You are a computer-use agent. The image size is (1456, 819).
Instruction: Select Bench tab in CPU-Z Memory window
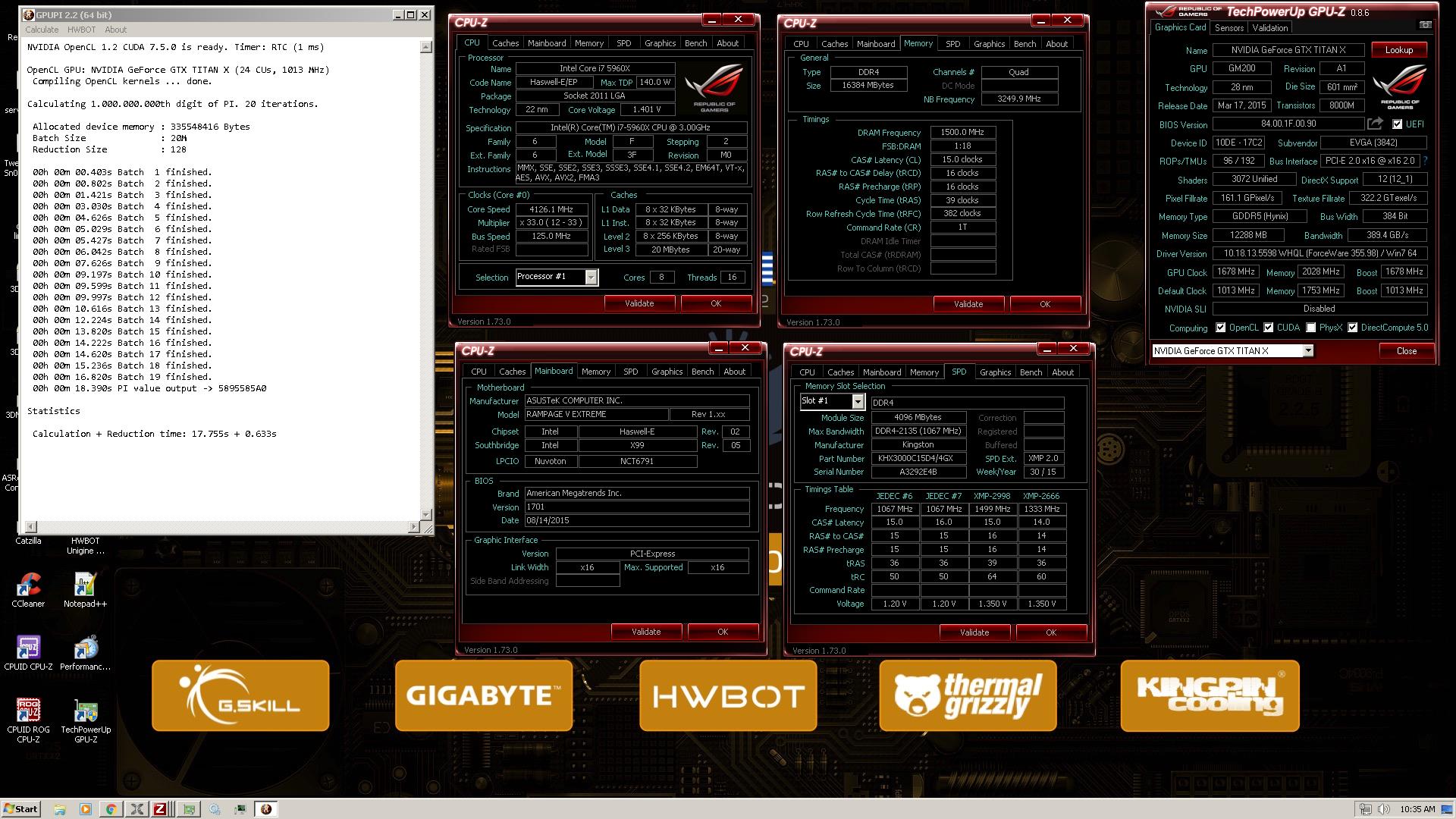[x=1025, y=44]
